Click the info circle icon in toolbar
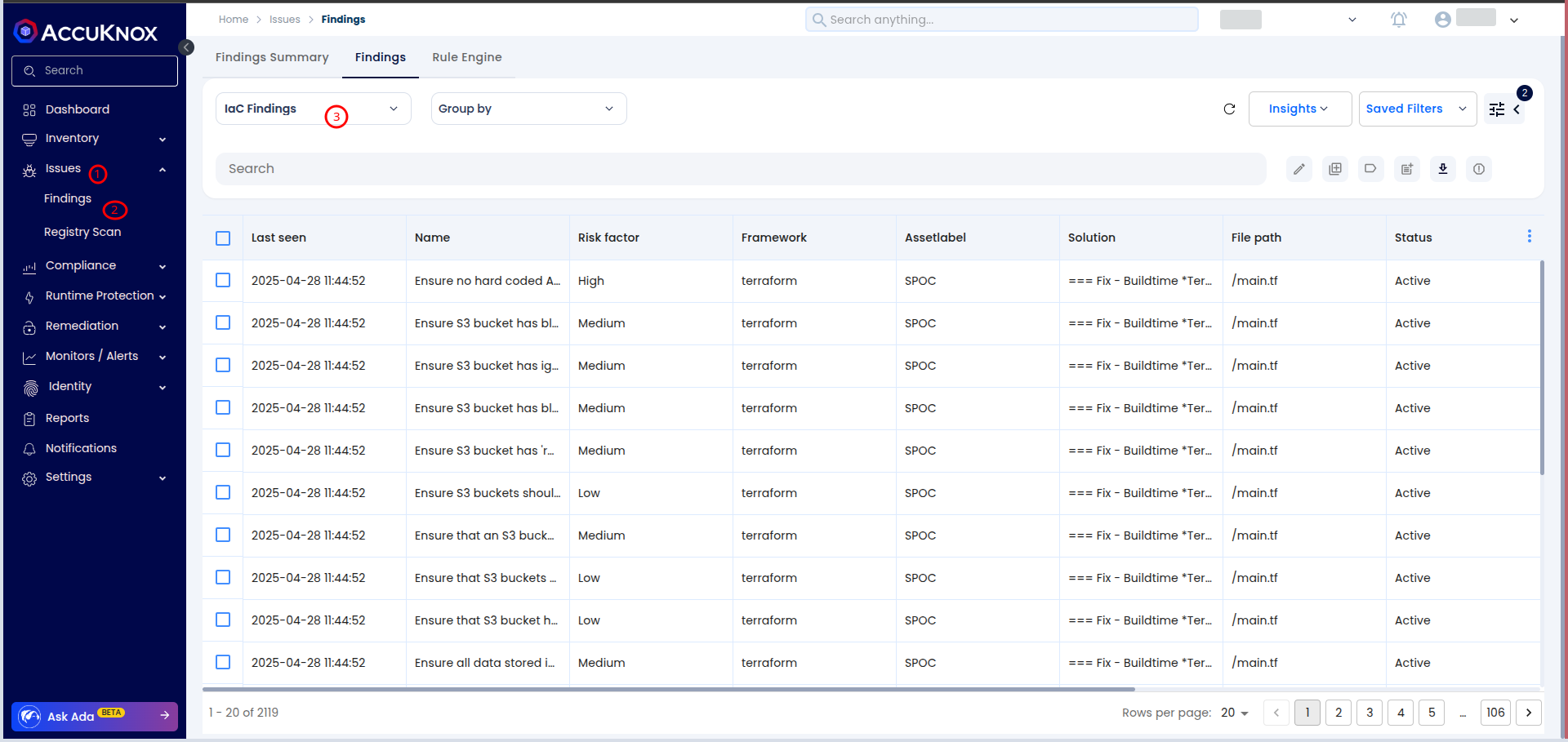Screen dimensions: 1568x742 click(x=1479, y=169)
